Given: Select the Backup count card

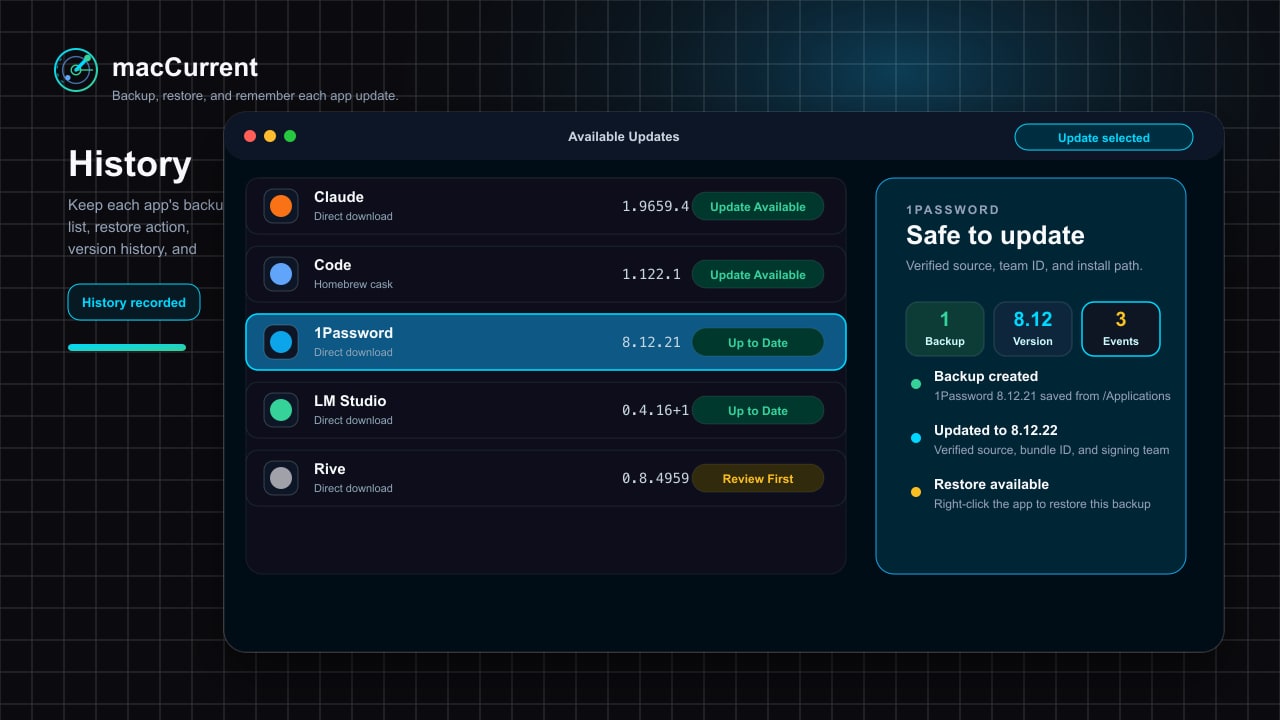Looking at the screenshot, I should [x=945, y=329].
